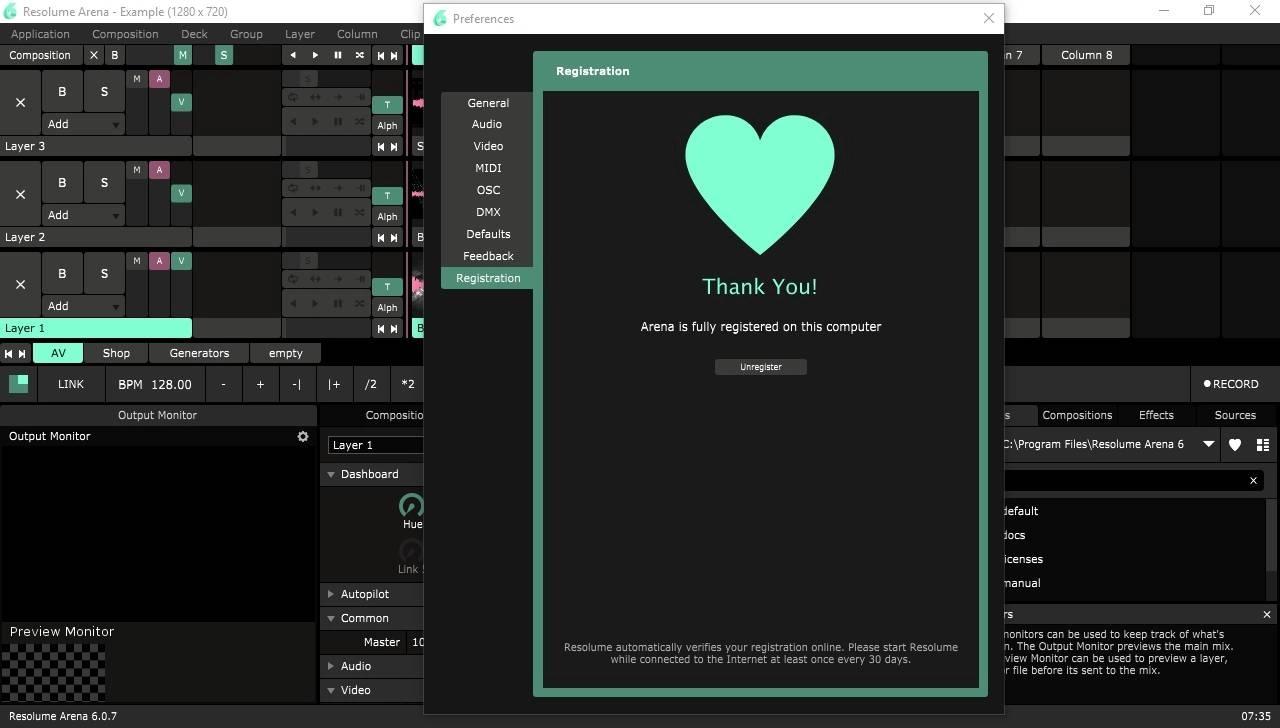Viewport: 1280px width, 728px height.
Task: Close the help panel with X
Action: 1267,614
